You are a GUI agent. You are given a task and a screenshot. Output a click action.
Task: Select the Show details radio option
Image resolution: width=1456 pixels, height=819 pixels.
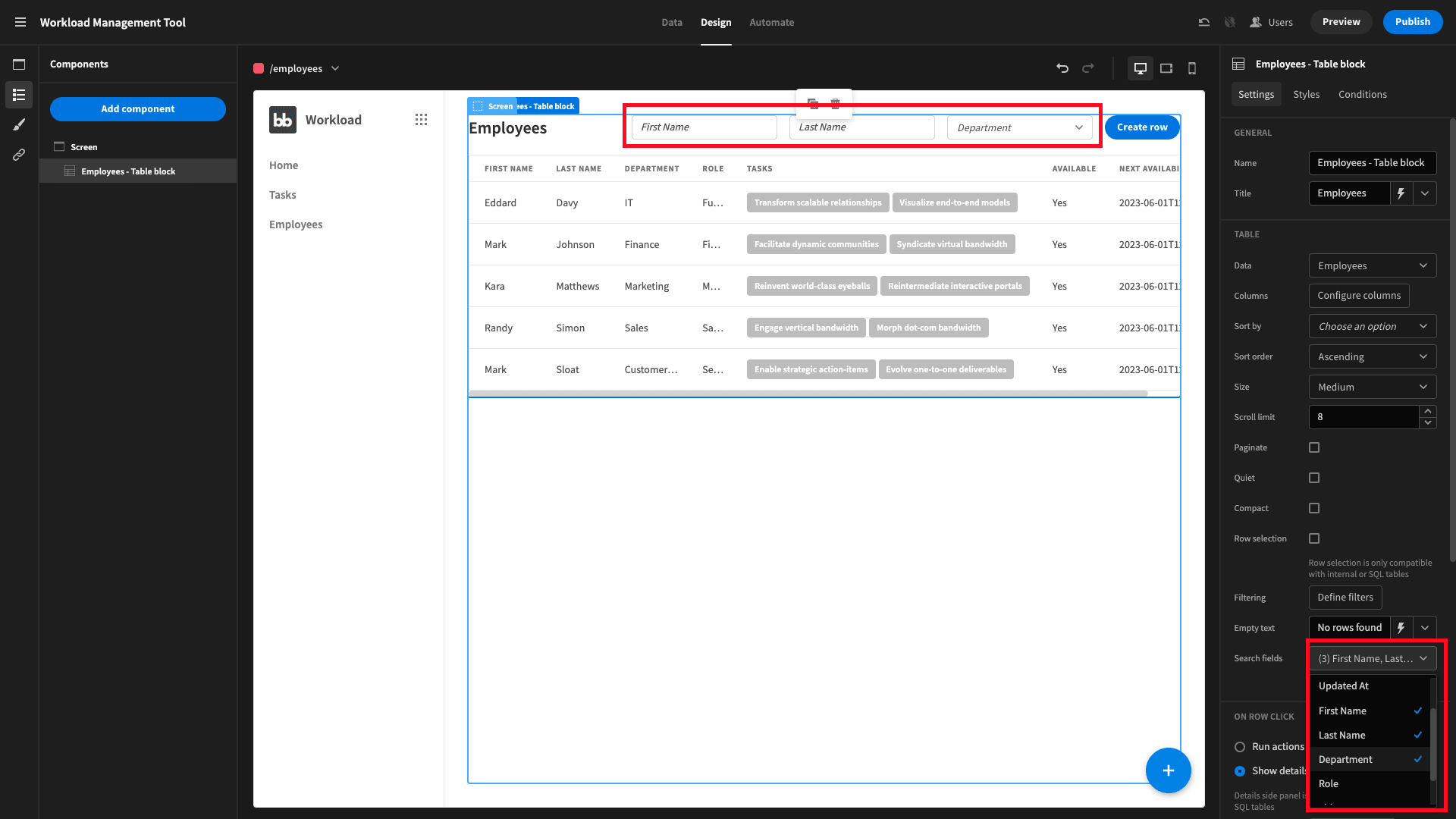(x=1240, y=771)
